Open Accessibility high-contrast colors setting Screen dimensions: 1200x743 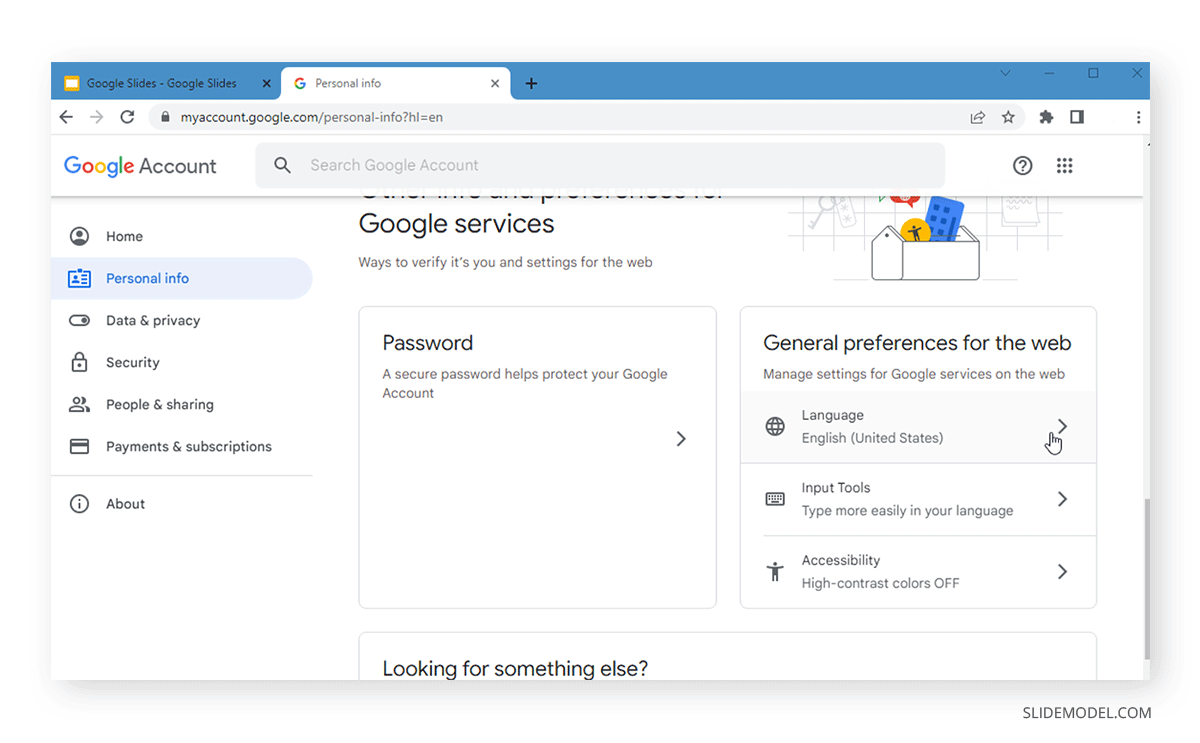pyautogui.click(x=918, y=572)
